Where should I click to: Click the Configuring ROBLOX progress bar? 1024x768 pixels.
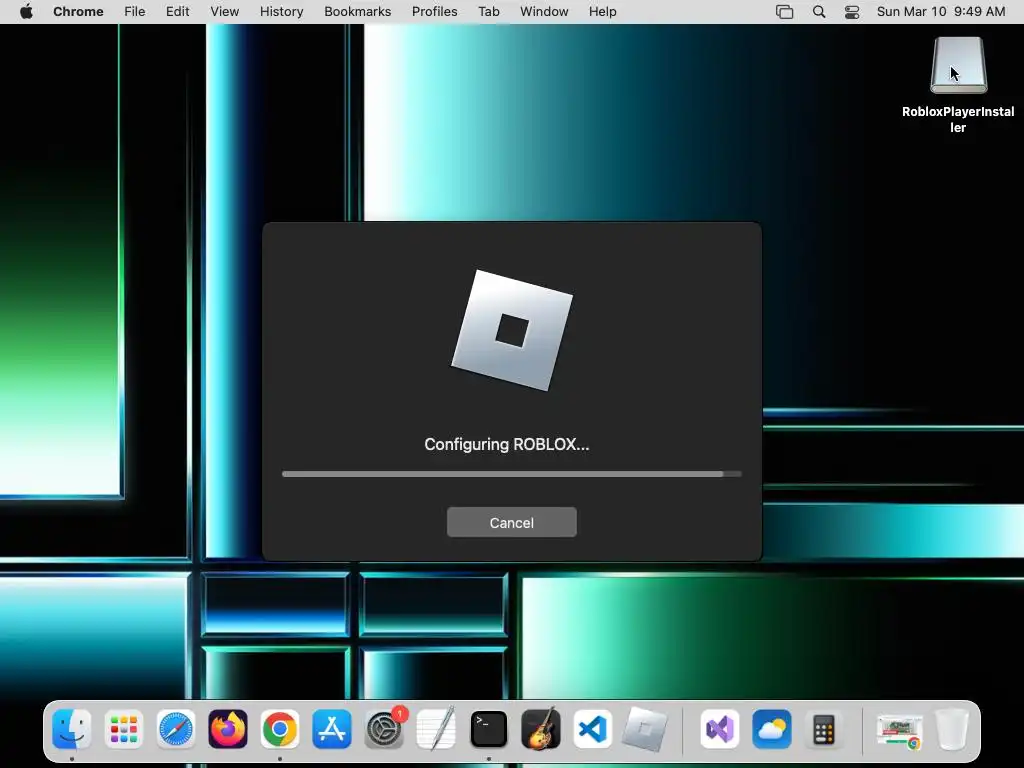click(x=511, y=474)
